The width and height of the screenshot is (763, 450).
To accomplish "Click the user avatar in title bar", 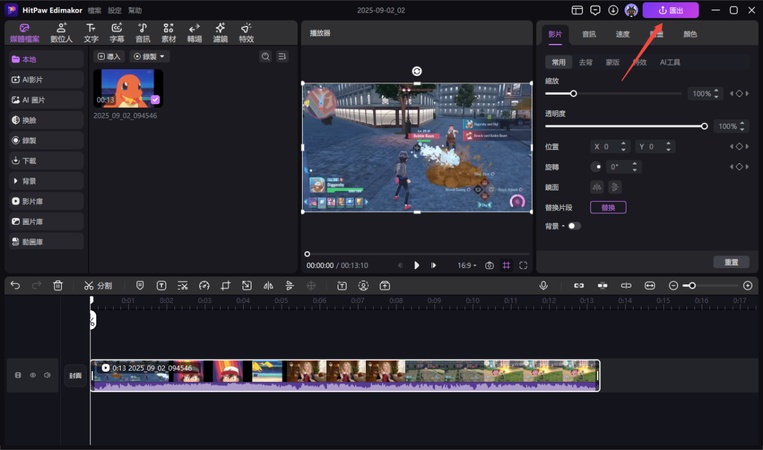I will (631, 10).
